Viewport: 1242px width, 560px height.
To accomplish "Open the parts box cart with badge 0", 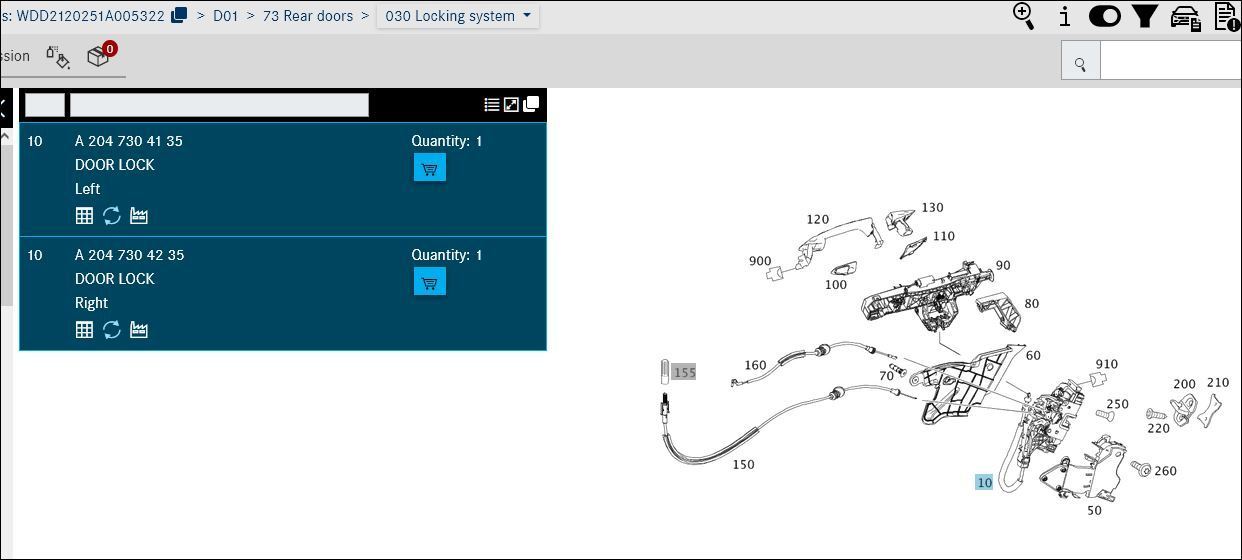I will (x=98, y=56).
